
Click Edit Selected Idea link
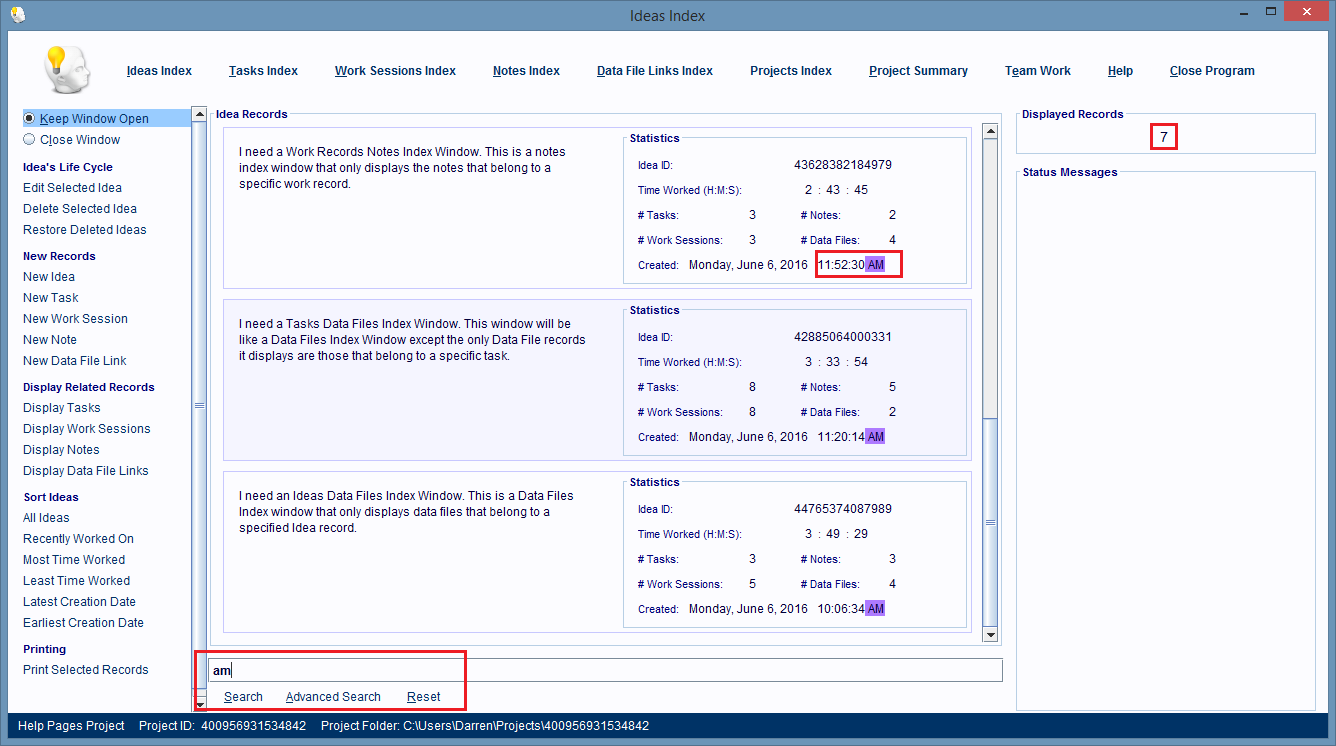coord(72,188)
